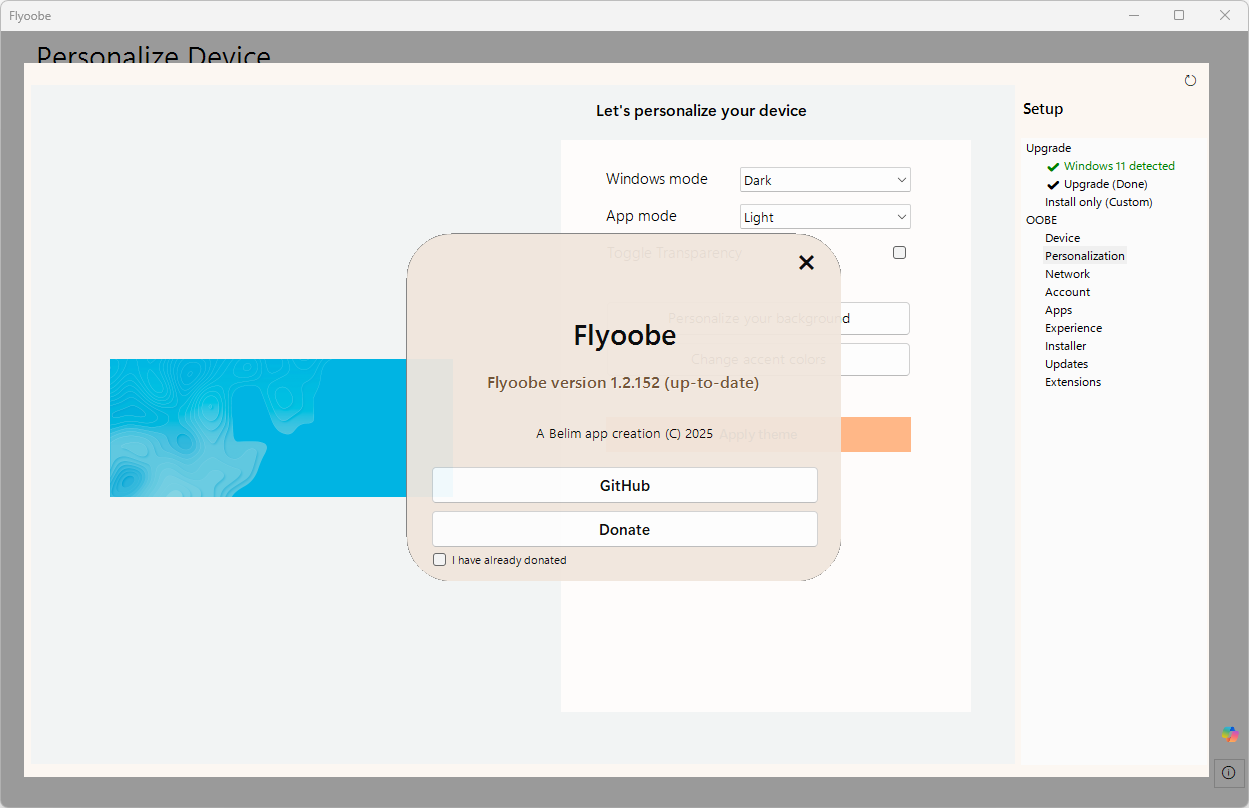Close the Flyoobe about dialog
Viewport: 1249px width, 808px height.
pyautogui.click(x=806, y=263)
